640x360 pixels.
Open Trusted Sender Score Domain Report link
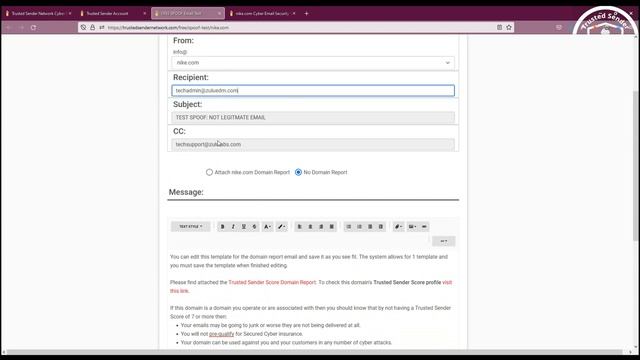click(x=272, y=282)
